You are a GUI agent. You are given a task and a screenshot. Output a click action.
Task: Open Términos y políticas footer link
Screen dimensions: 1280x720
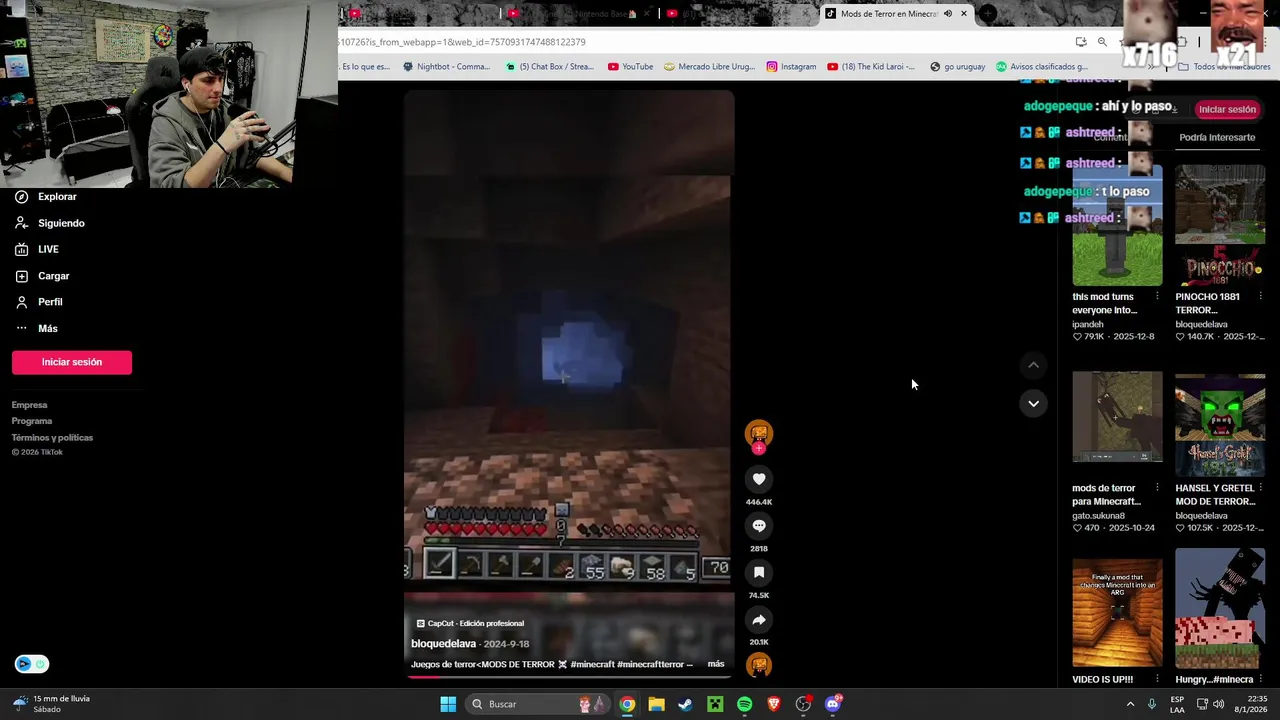[x=52, y=437]
